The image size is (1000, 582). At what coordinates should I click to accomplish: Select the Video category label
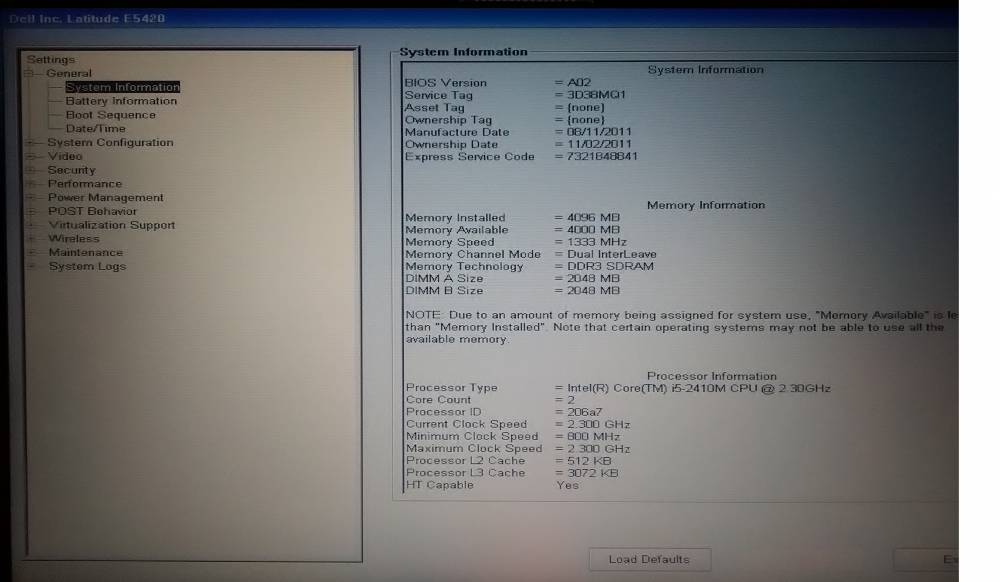65,156
